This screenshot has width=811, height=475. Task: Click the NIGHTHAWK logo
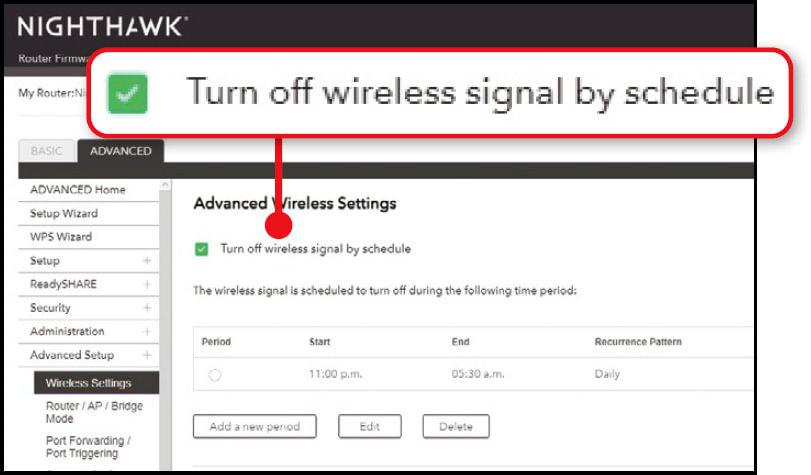(102, 27)
